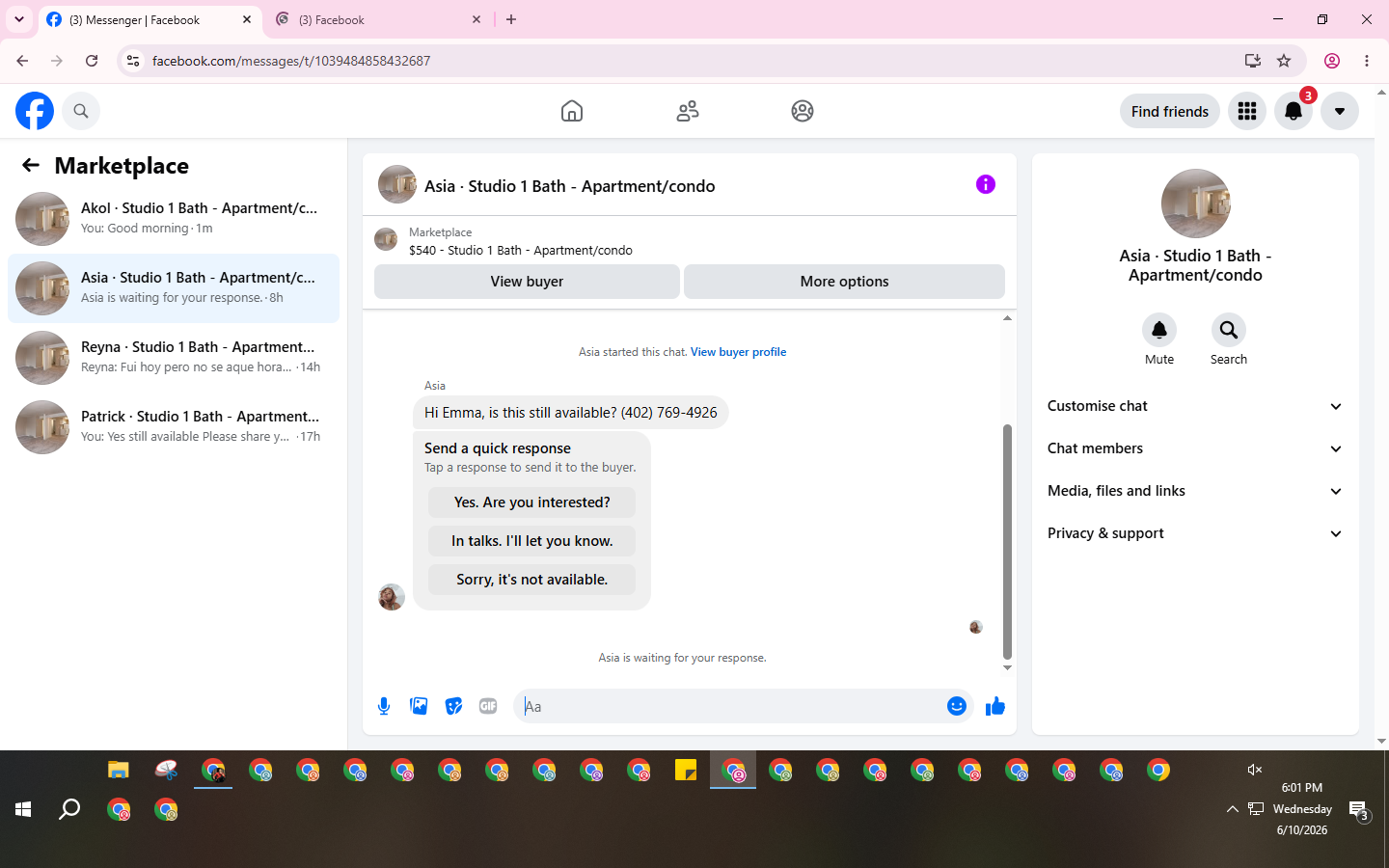Open the account dropdown arrow

tap(1340, 111)
